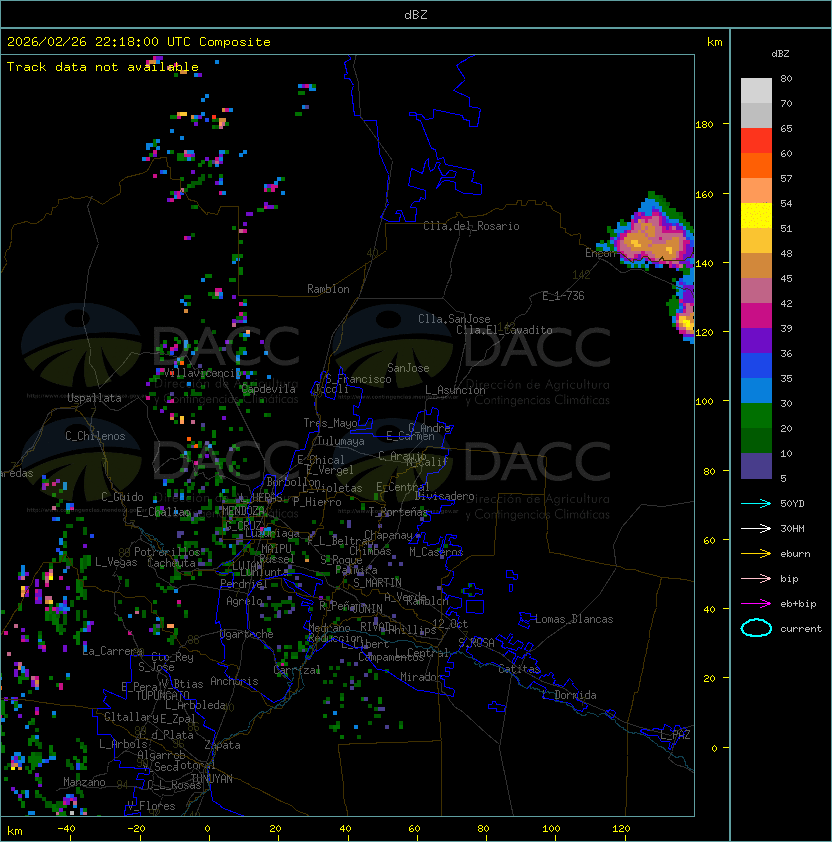Click the 57 dBZ orange color swatch
The height and width of the screenshot is (842, 832).
pyautogui.click(x=756, y=165)
